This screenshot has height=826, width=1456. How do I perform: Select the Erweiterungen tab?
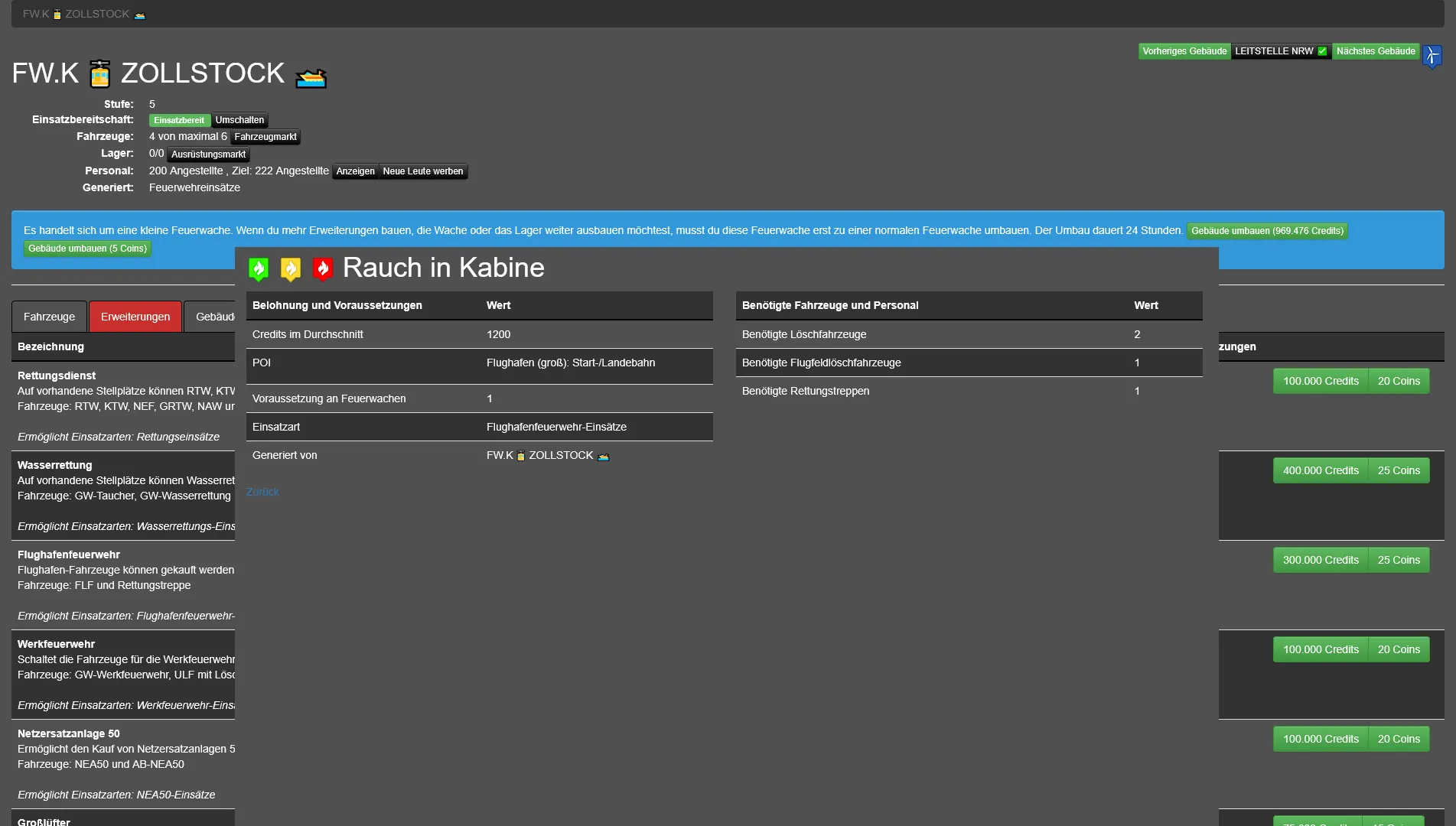[135, 317]
